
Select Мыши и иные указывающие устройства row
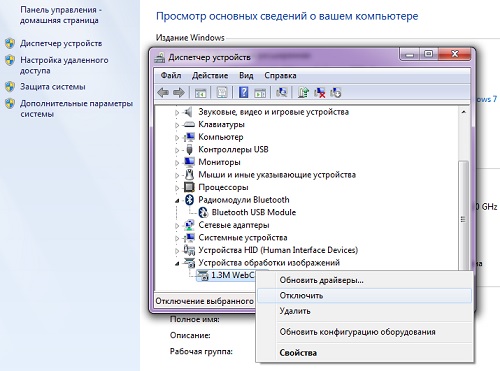(277, 175)
